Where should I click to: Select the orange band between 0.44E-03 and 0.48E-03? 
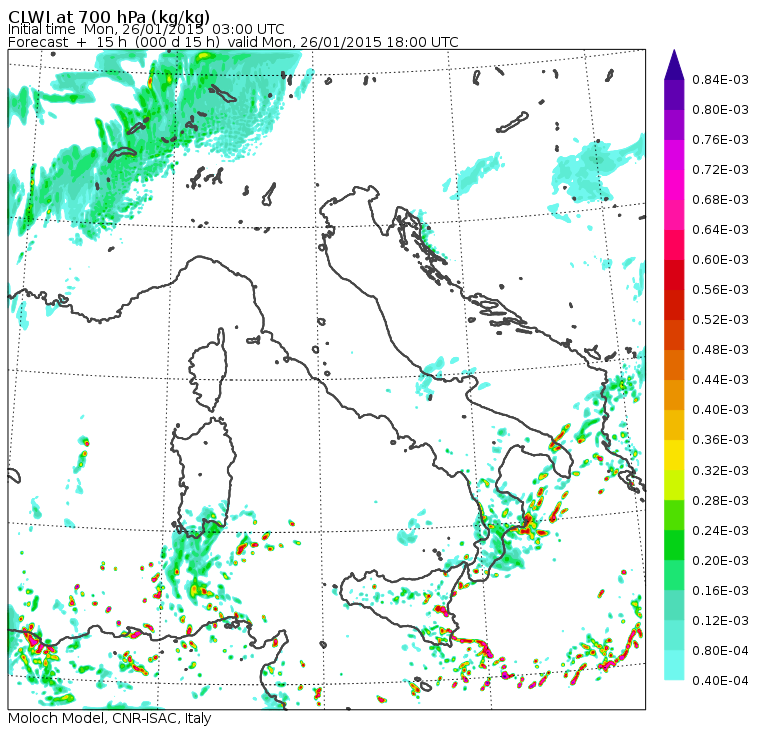[674, 365]
